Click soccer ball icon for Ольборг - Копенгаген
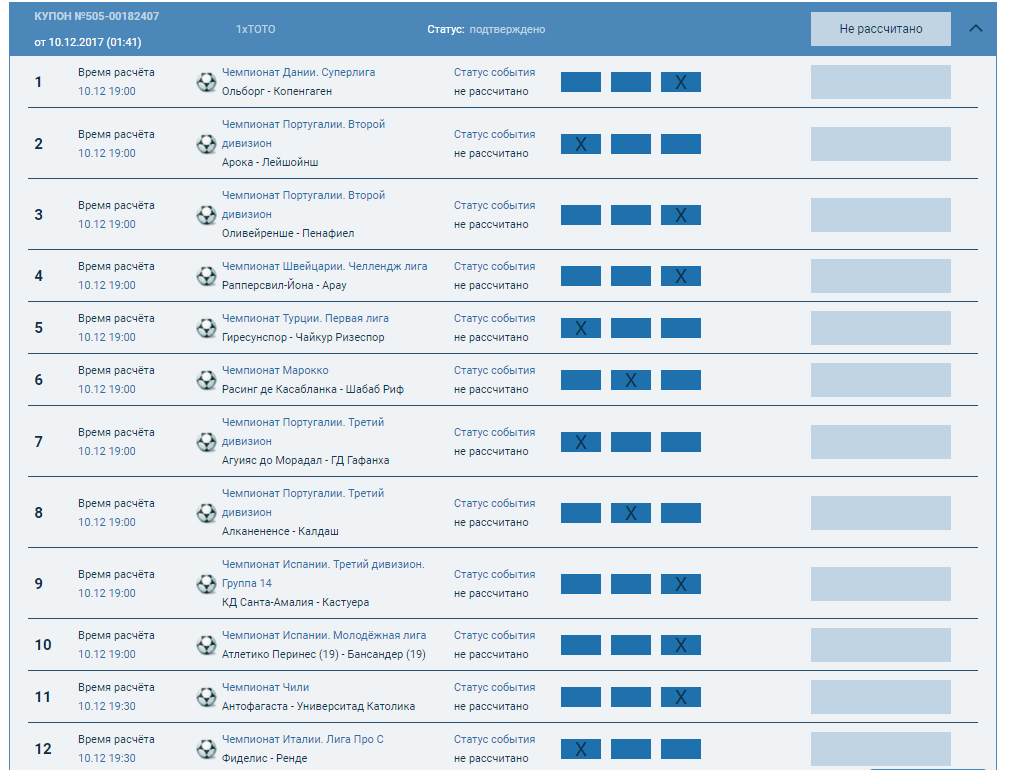The height and width of the screenshot is (770, 1011). 206,82
